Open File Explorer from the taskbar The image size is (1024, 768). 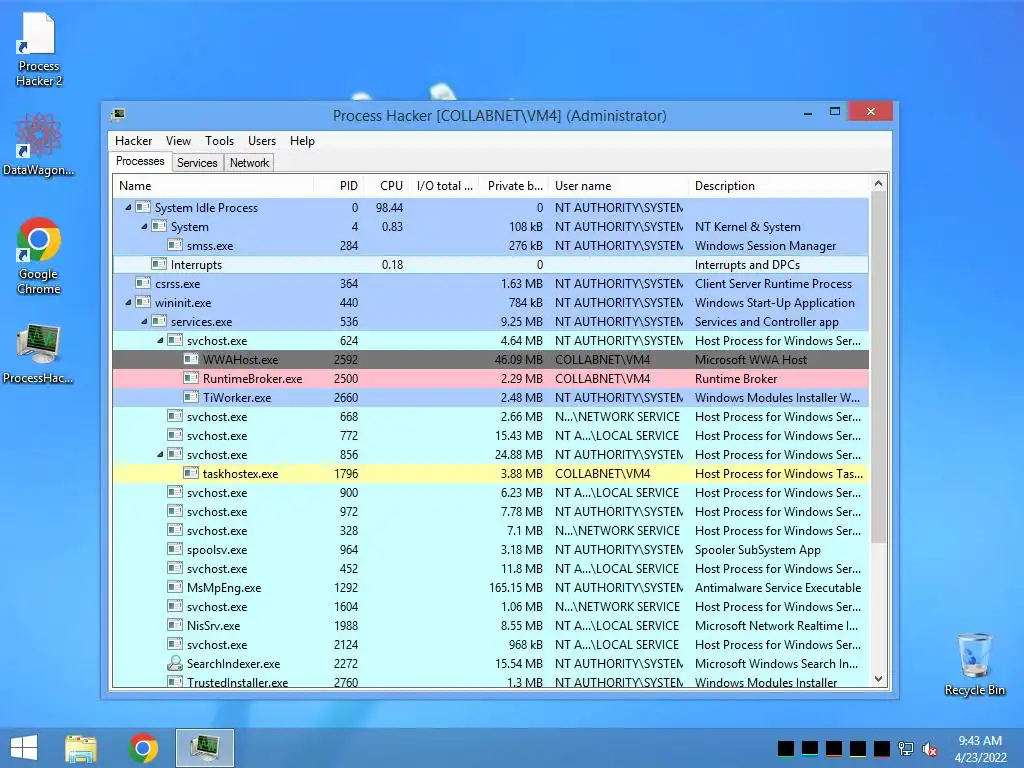pos(81,748)
